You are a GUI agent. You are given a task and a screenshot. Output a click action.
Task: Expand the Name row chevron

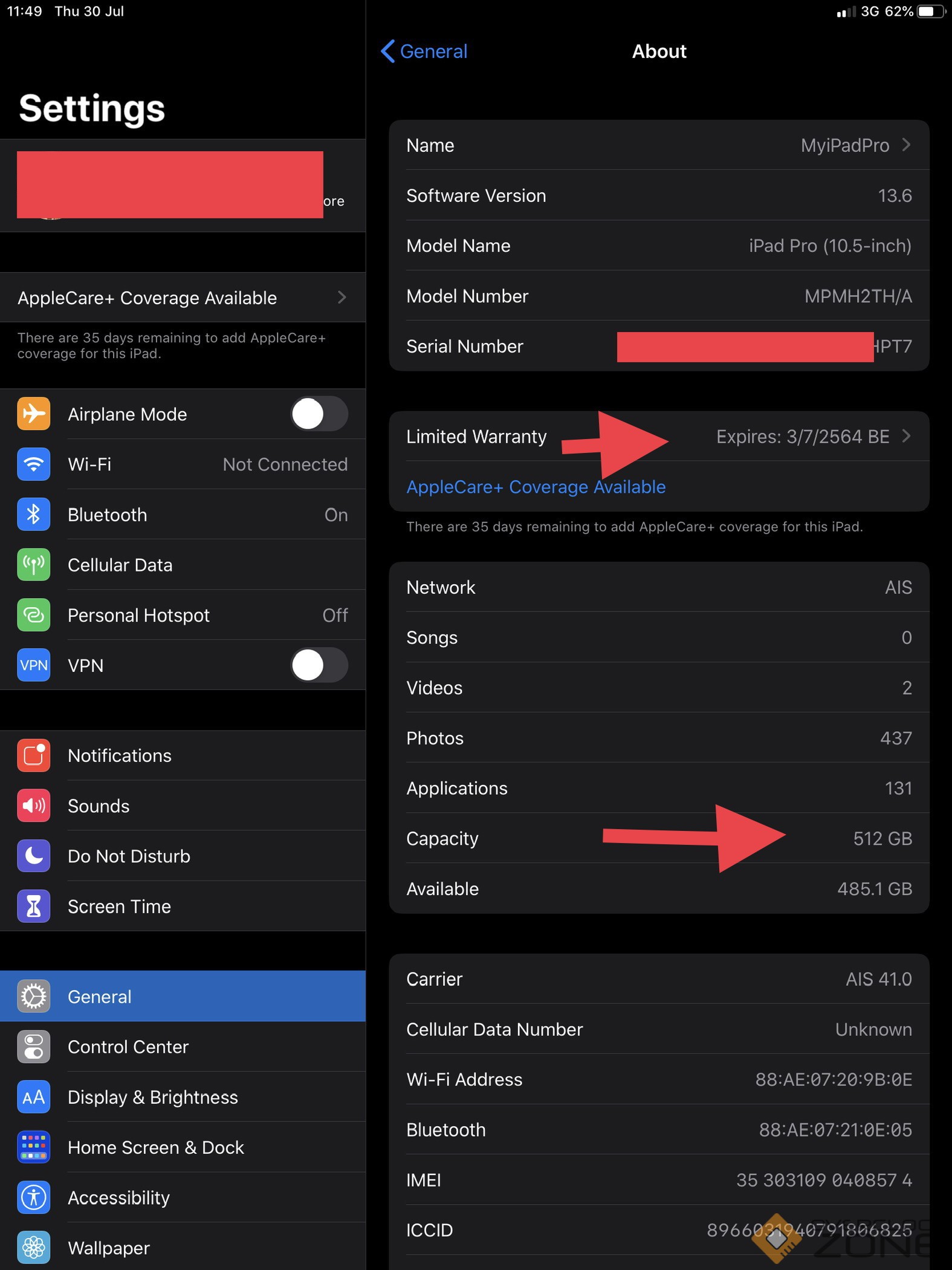point(905,145)
